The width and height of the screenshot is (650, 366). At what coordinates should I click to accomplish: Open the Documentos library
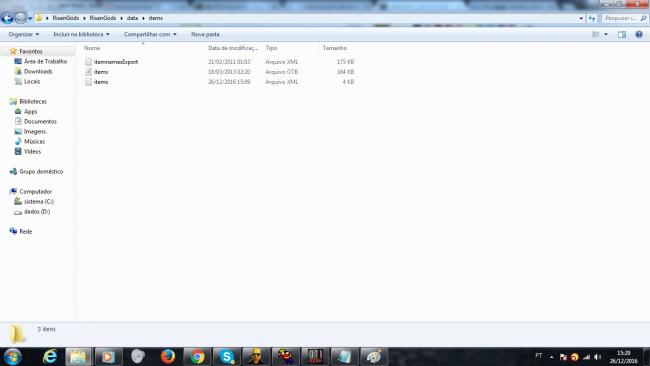click(40, 121)
